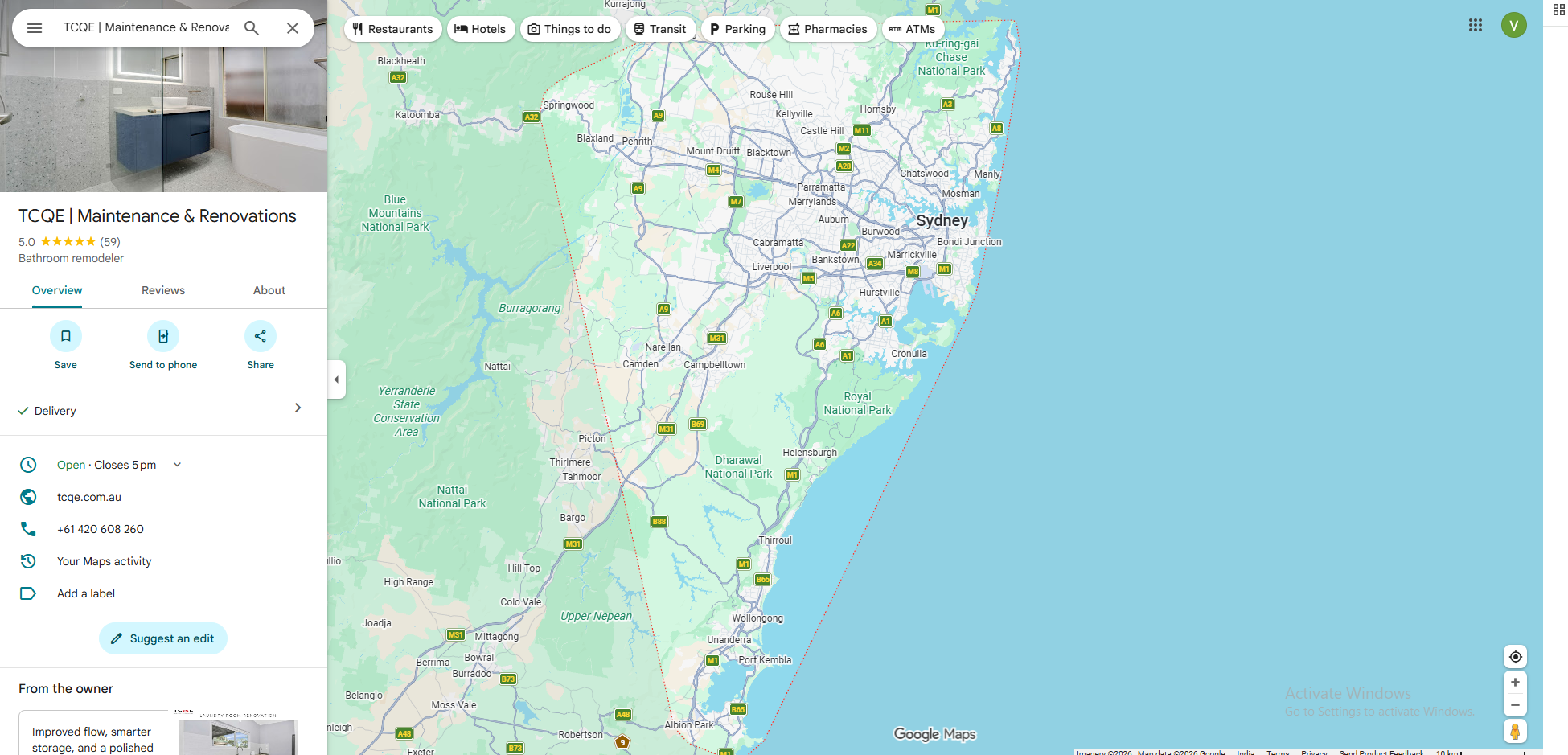Click Blue Mountains National Park label
1568x755 pixels.
(x=395, y=213)
